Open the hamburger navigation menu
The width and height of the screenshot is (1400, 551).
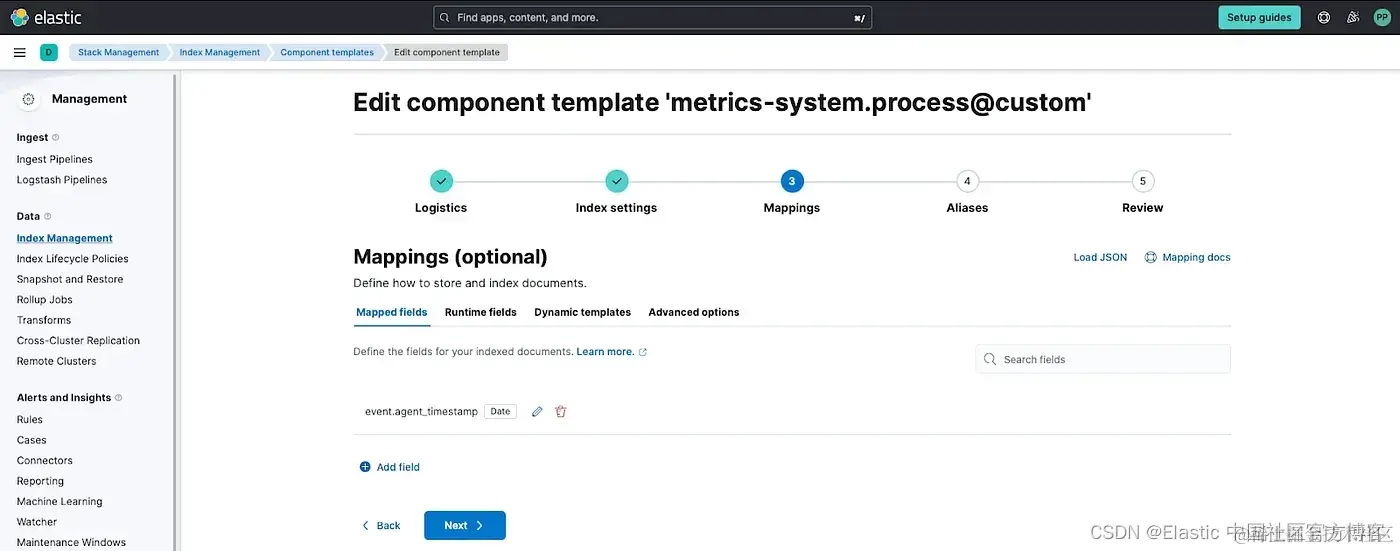coord(20,52)
